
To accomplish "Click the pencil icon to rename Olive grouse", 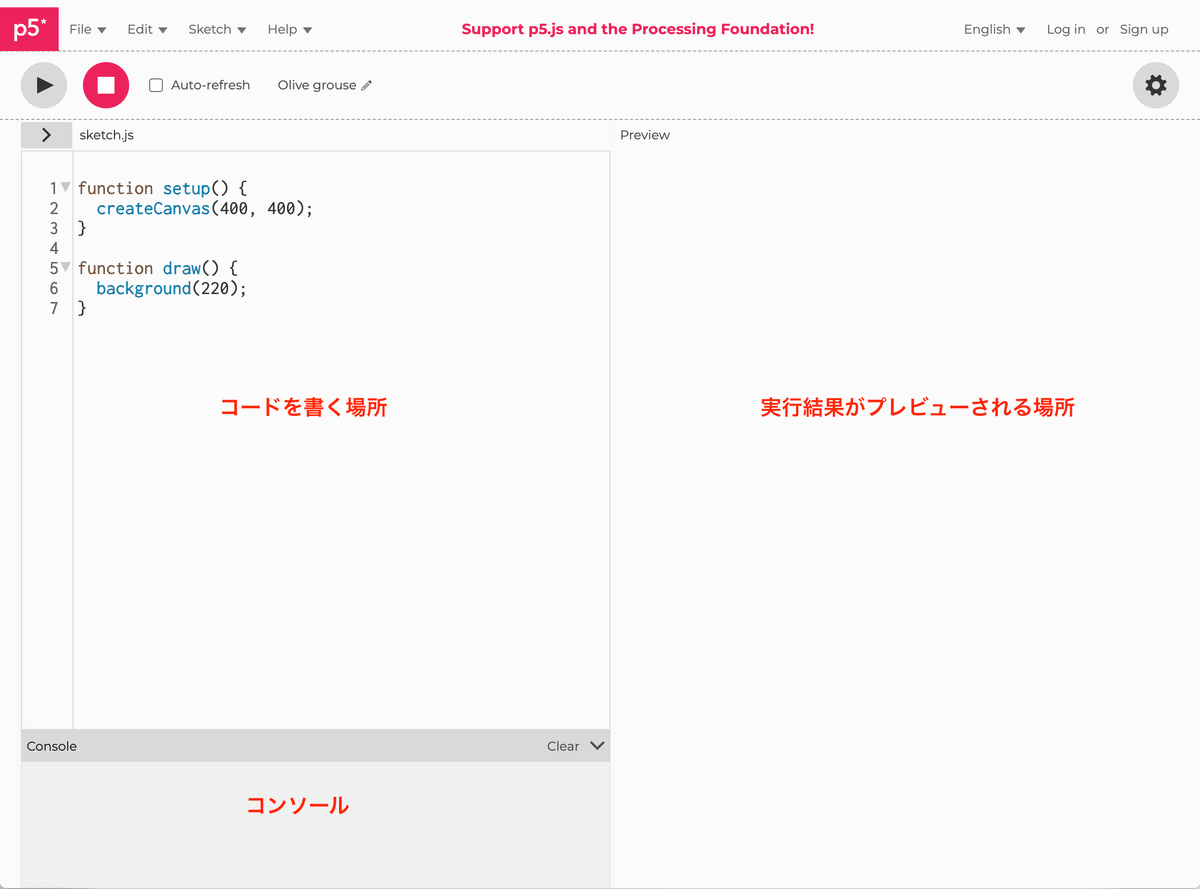I will point(366,85).
